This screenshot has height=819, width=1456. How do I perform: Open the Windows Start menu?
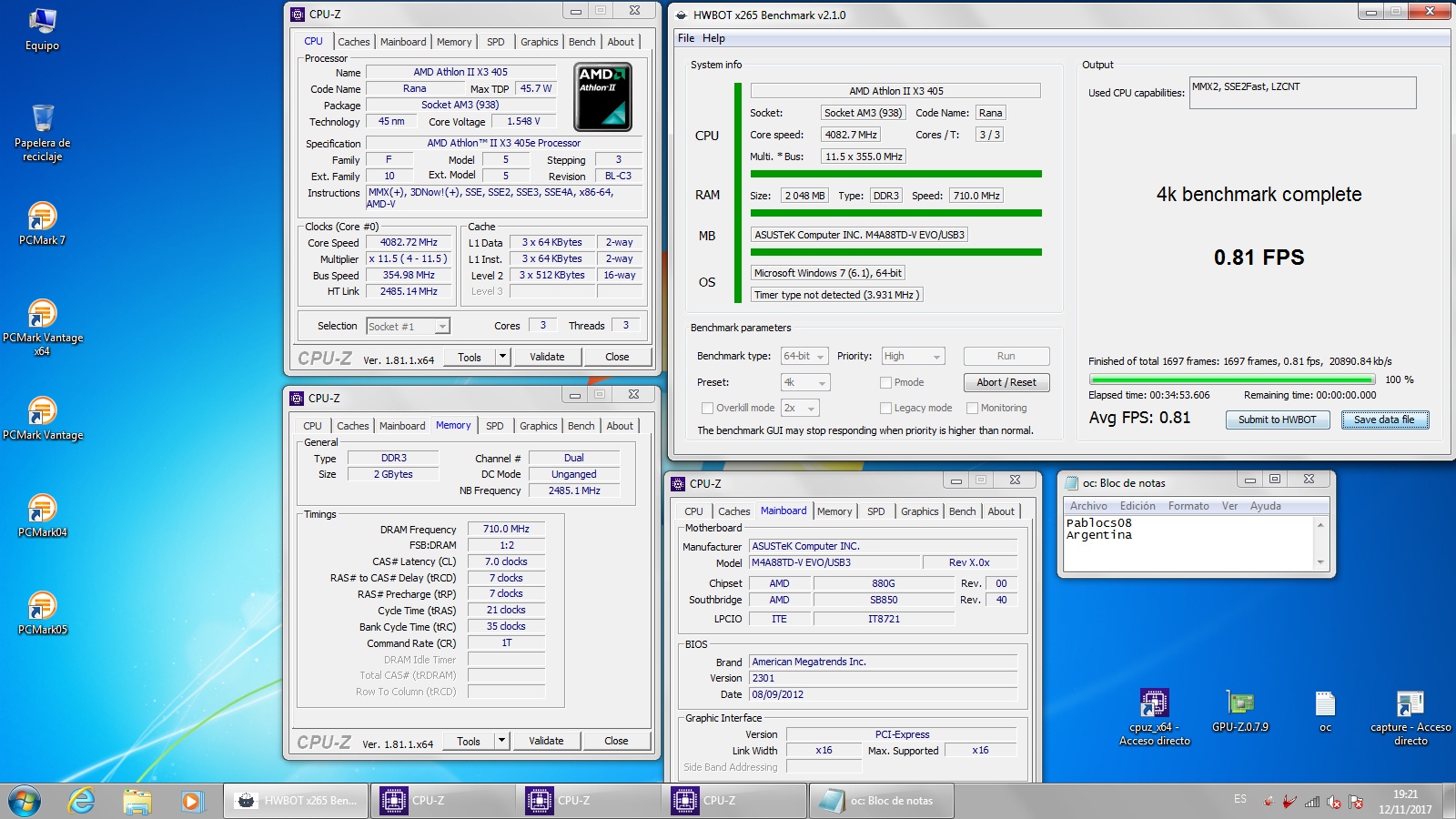[25, 801]
